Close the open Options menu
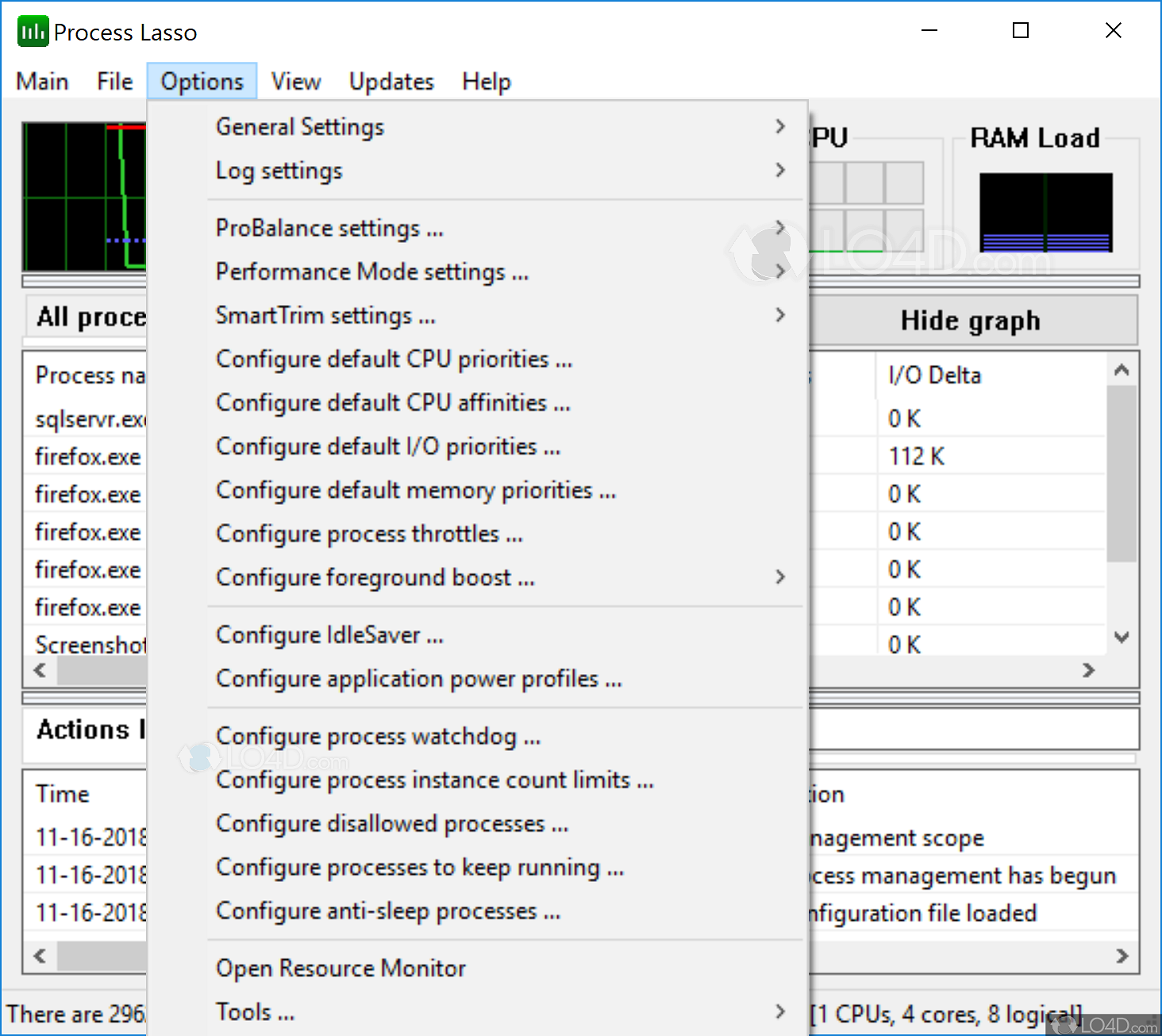The image size is (1162, 1036). point(202,82)
